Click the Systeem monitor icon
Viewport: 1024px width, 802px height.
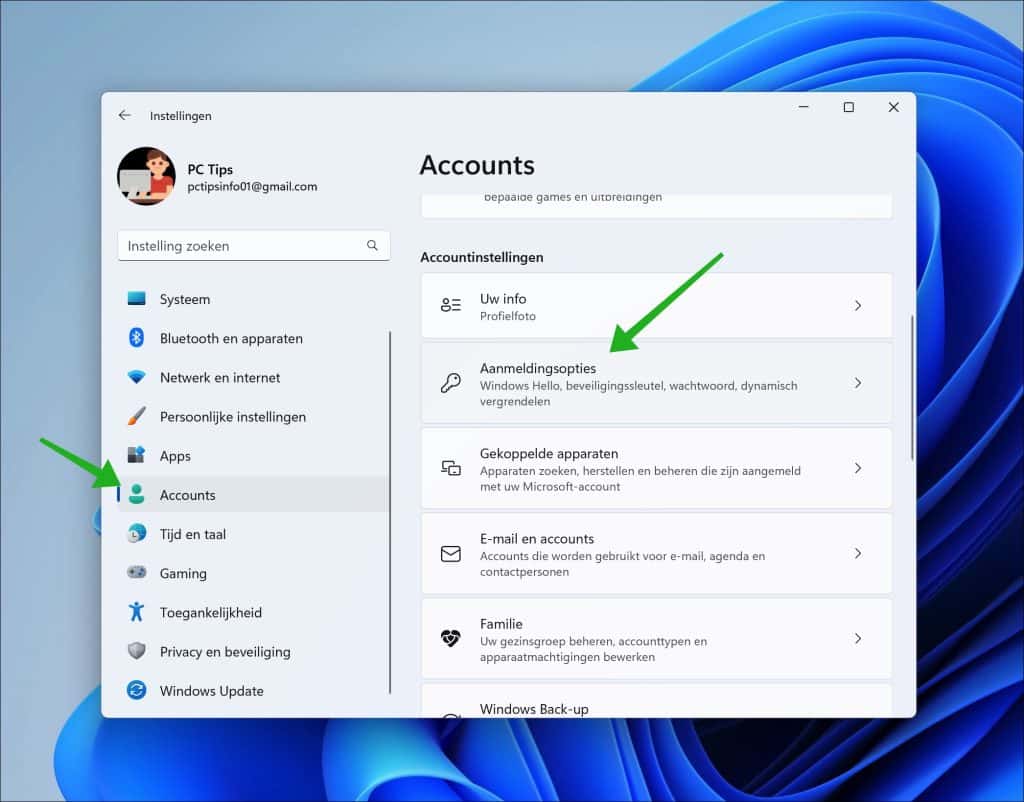136,298
